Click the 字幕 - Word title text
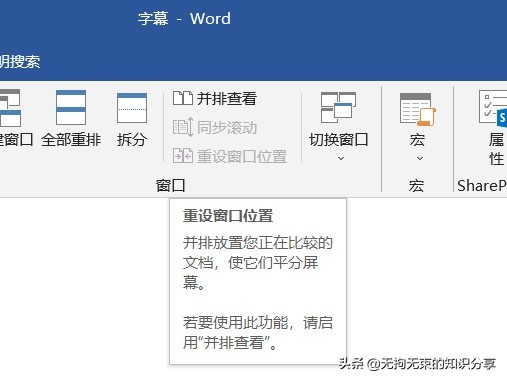This screenshot has width=507, height=381. click(x=184, y=18)
